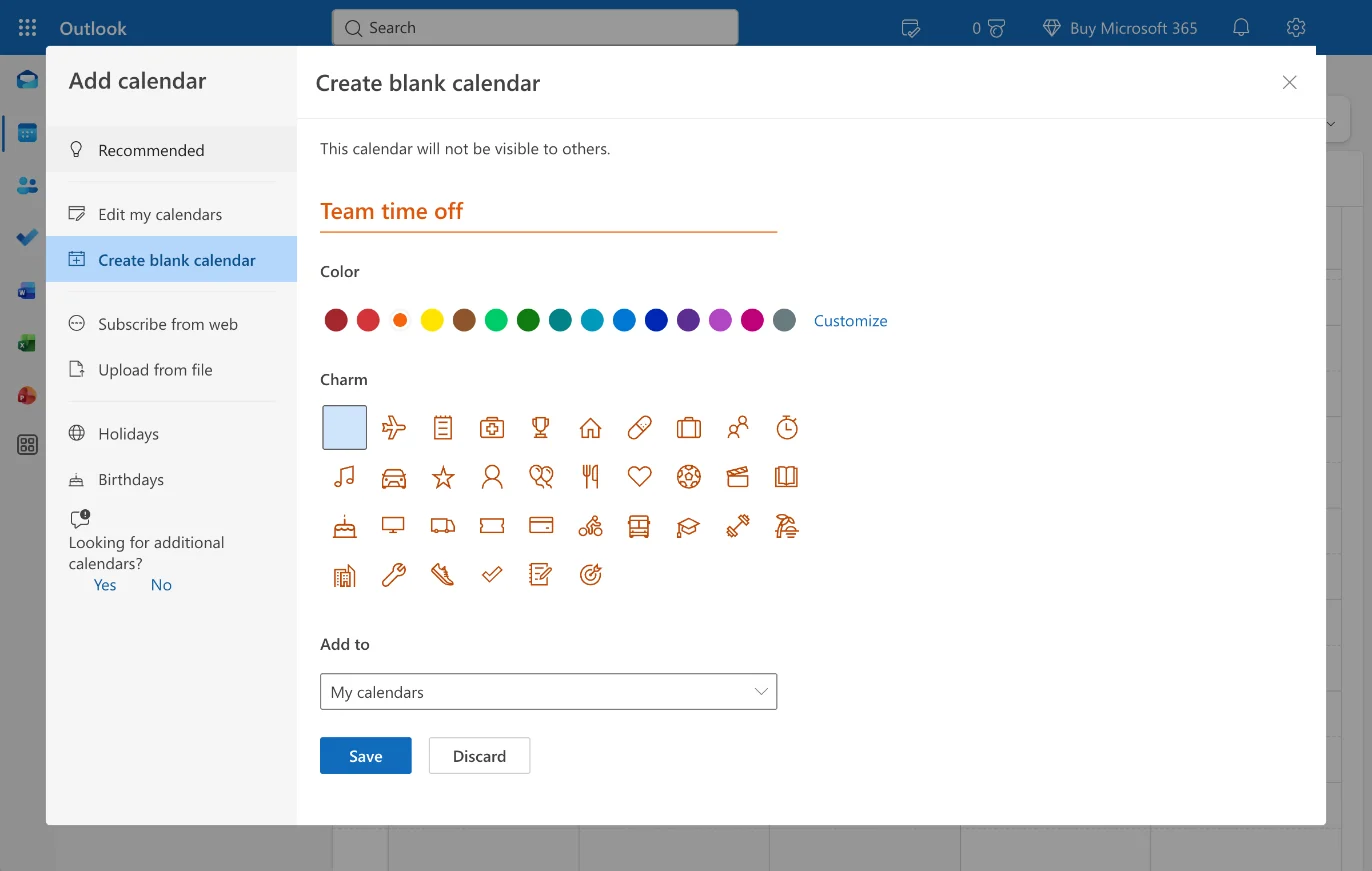Pick the fork and knife charm
Screen dimensions: 1372x871
point(590,477)
